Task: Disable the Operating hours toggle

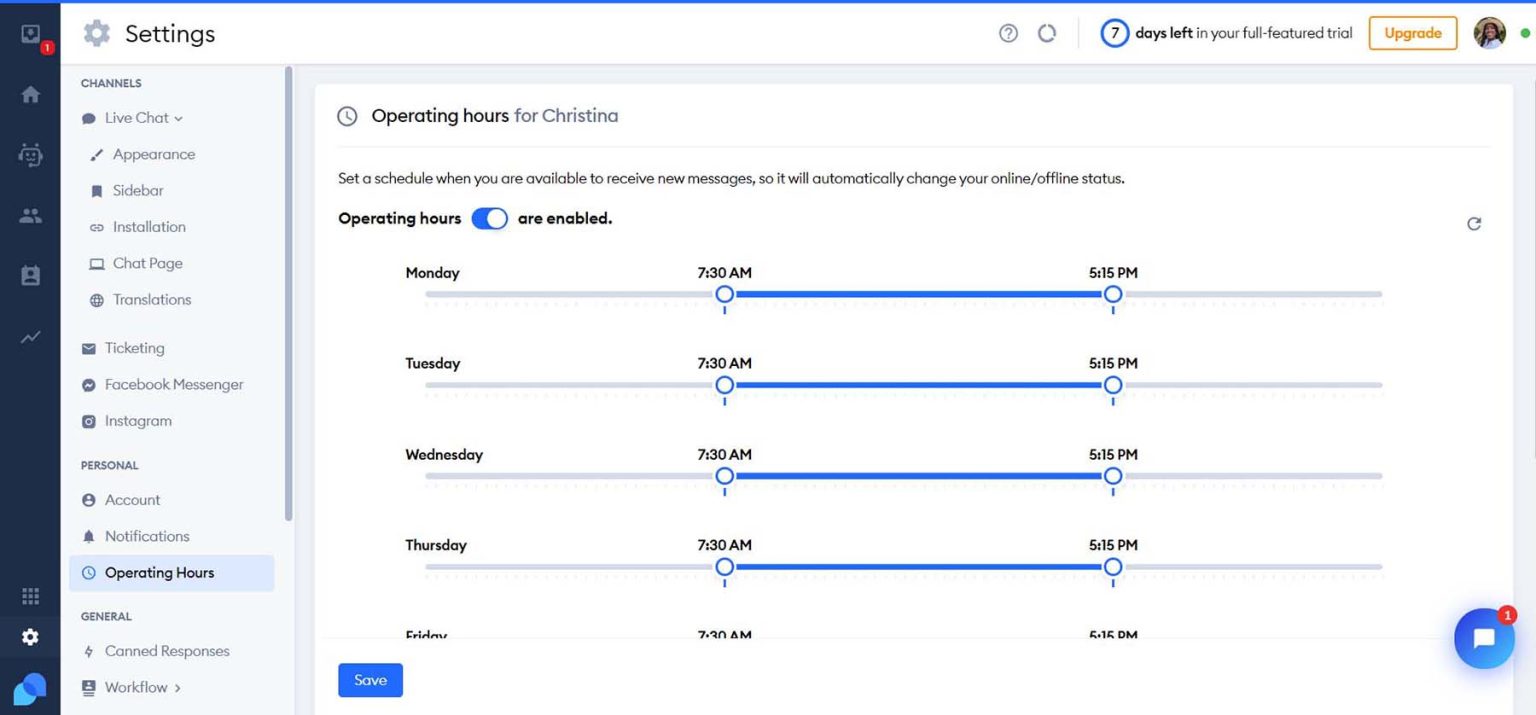Action: click(490, 218)
